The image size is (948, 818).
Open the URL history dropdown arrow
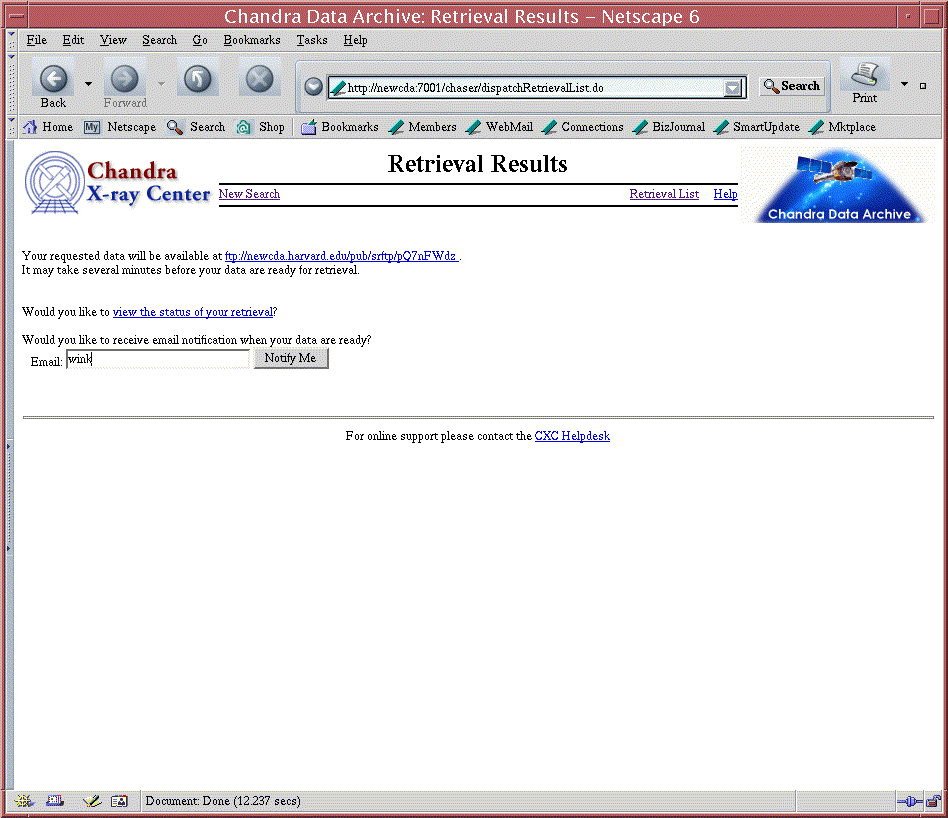click(734, 88)
